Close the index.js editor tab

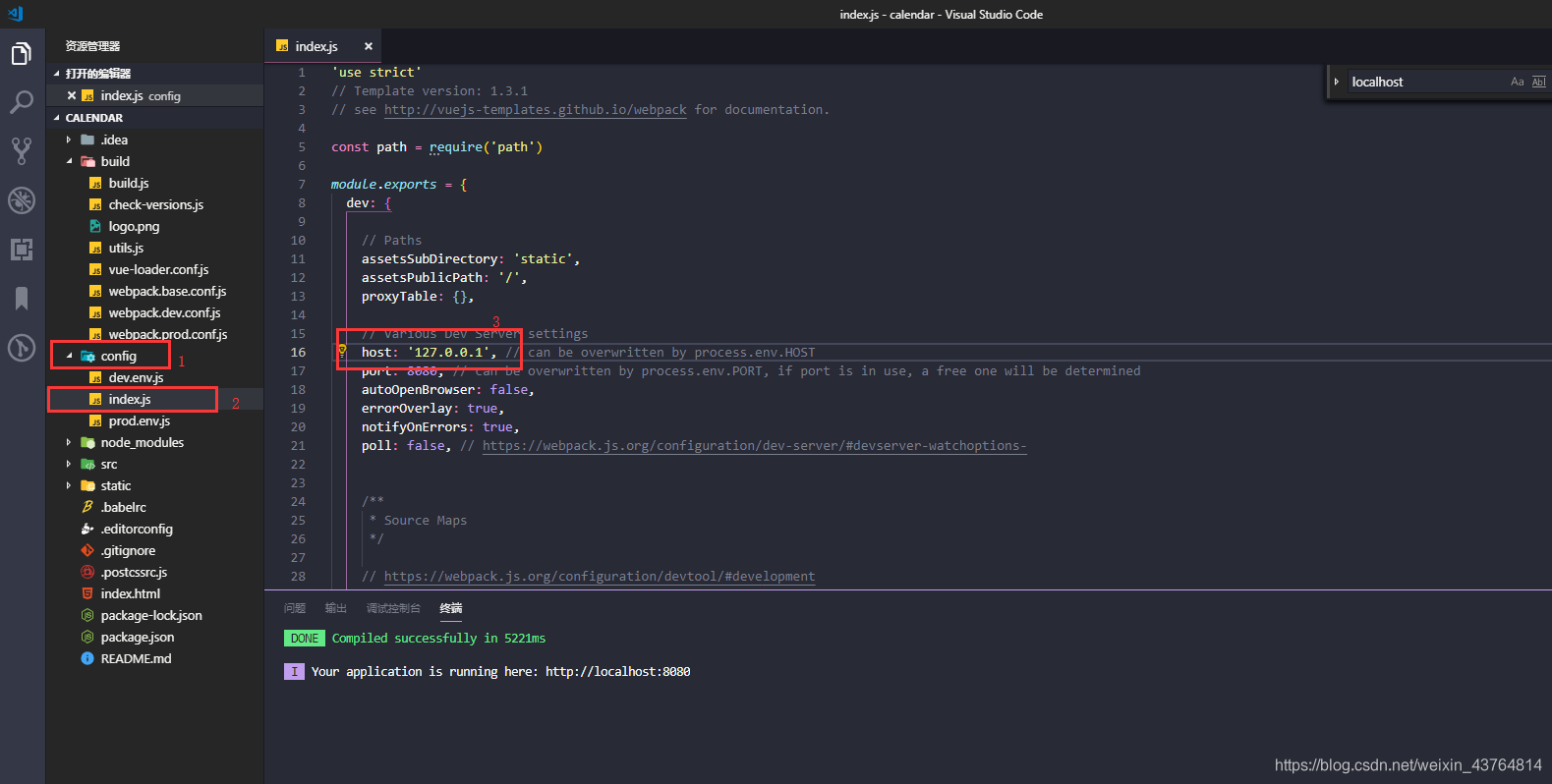pyautogui.click(x=369, y=46)
